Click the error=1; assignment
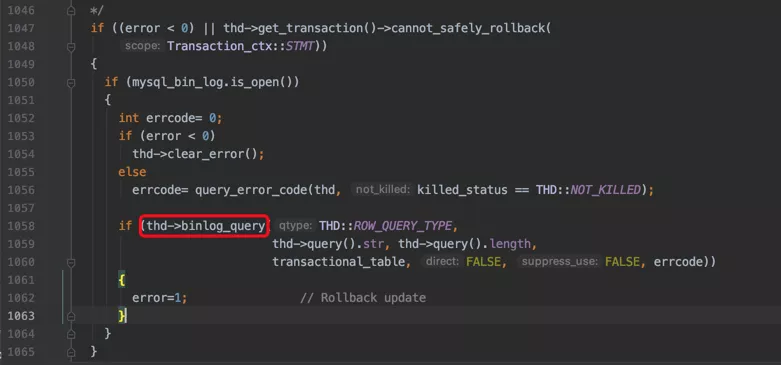The height and width of the screenshot is (365, 781). [159, 298]
